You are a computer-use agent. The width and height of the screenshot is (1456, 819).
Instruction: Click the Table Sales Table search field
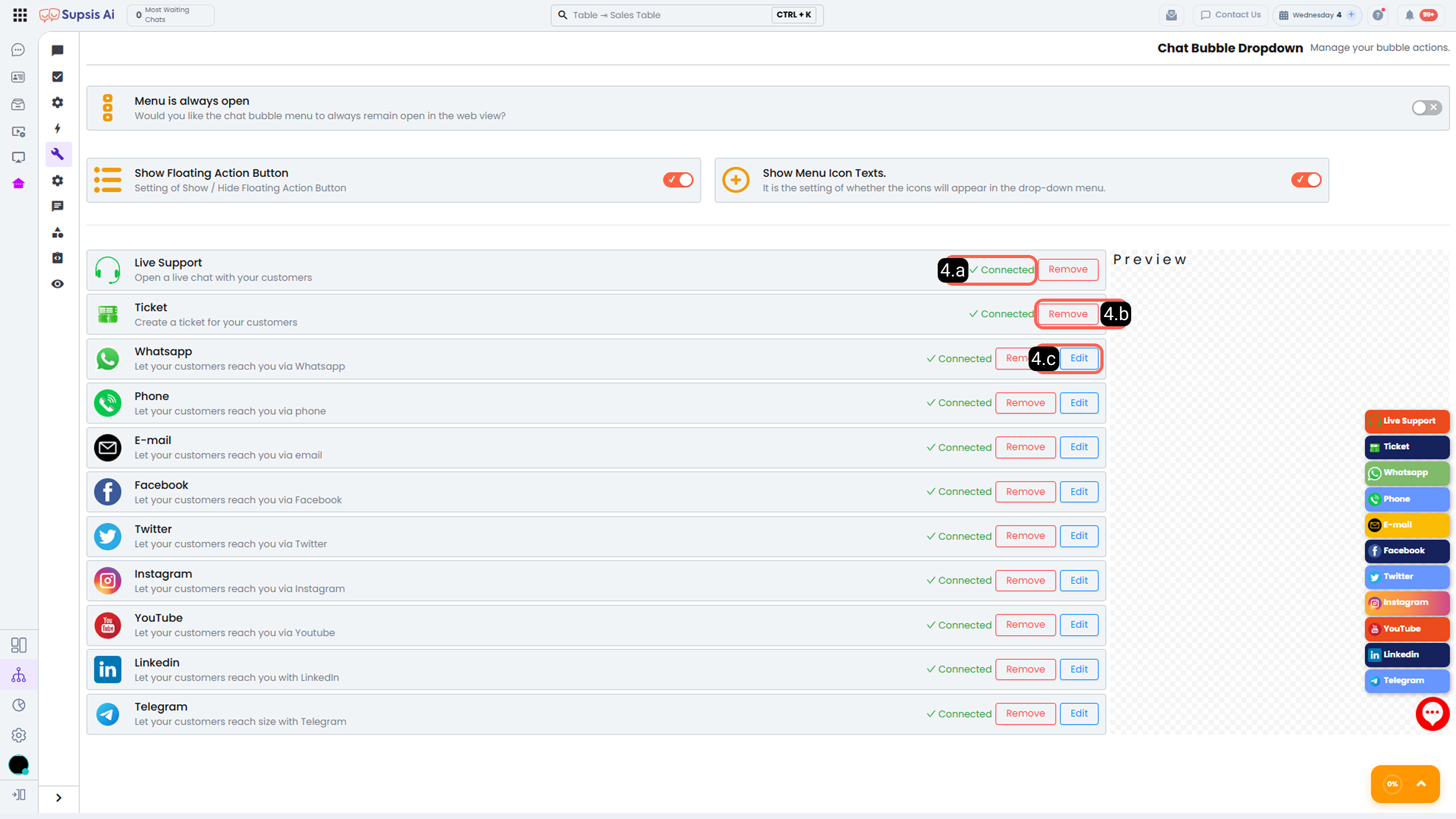(x=687, y=15)
